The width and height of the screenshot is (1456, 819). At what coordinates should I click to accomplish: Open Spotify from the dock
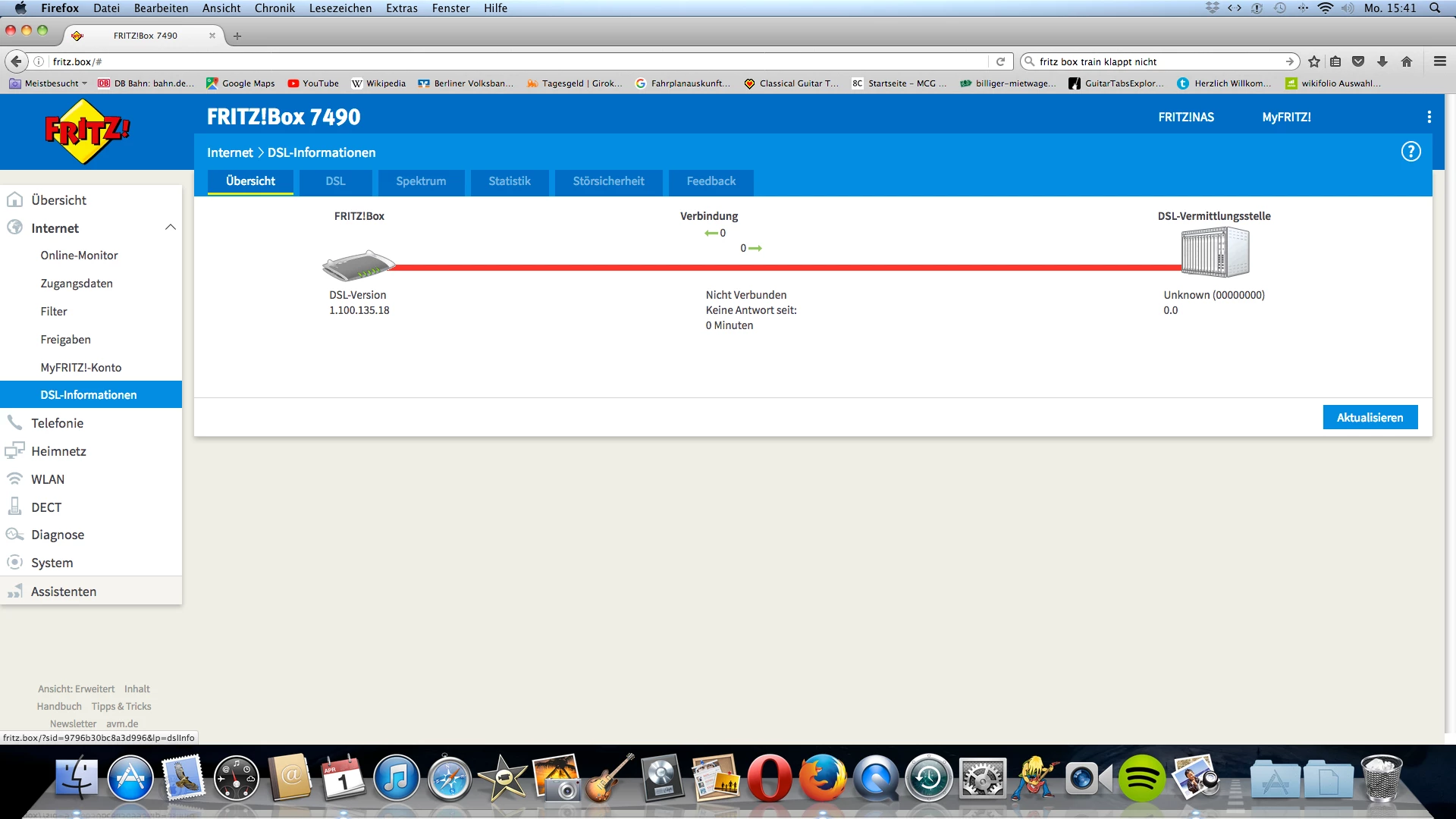click(x=1141, y=778)
